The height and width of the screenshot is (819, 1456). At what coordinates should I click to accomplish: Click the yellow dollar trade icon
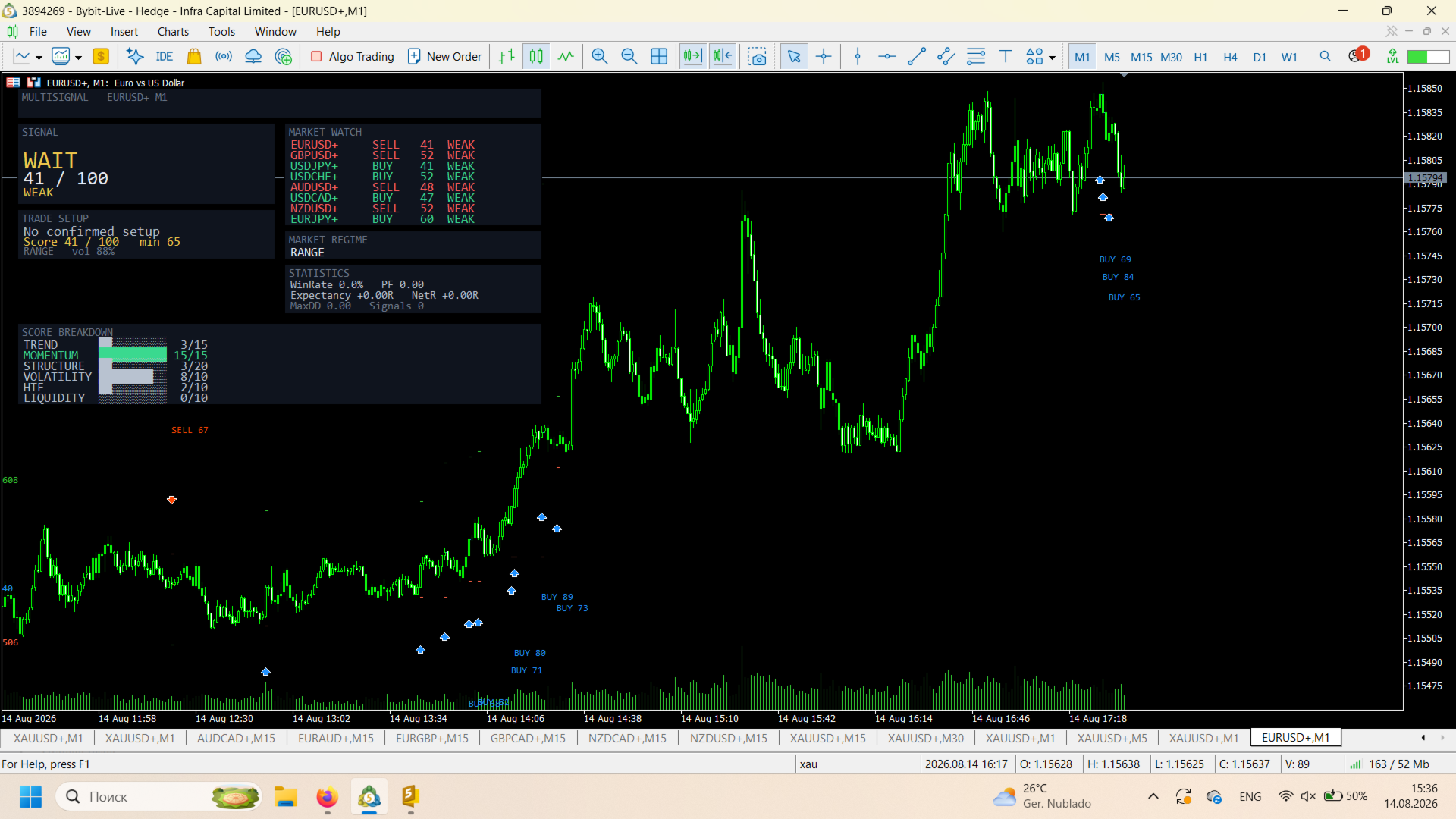click(x=101, y=56)
